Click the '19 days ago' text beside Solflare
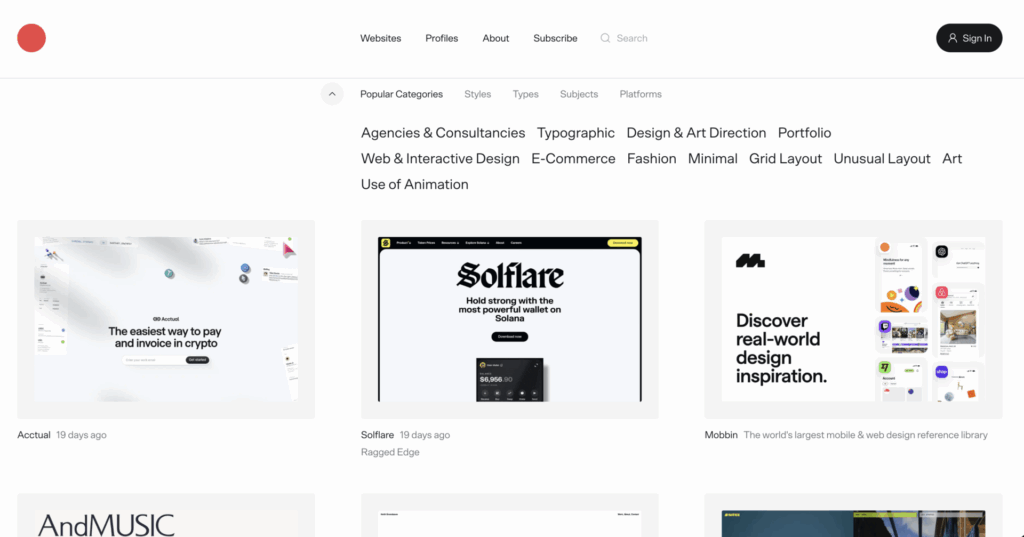The width and height of the screenshot is (1024, 537). tap(424, 435)
